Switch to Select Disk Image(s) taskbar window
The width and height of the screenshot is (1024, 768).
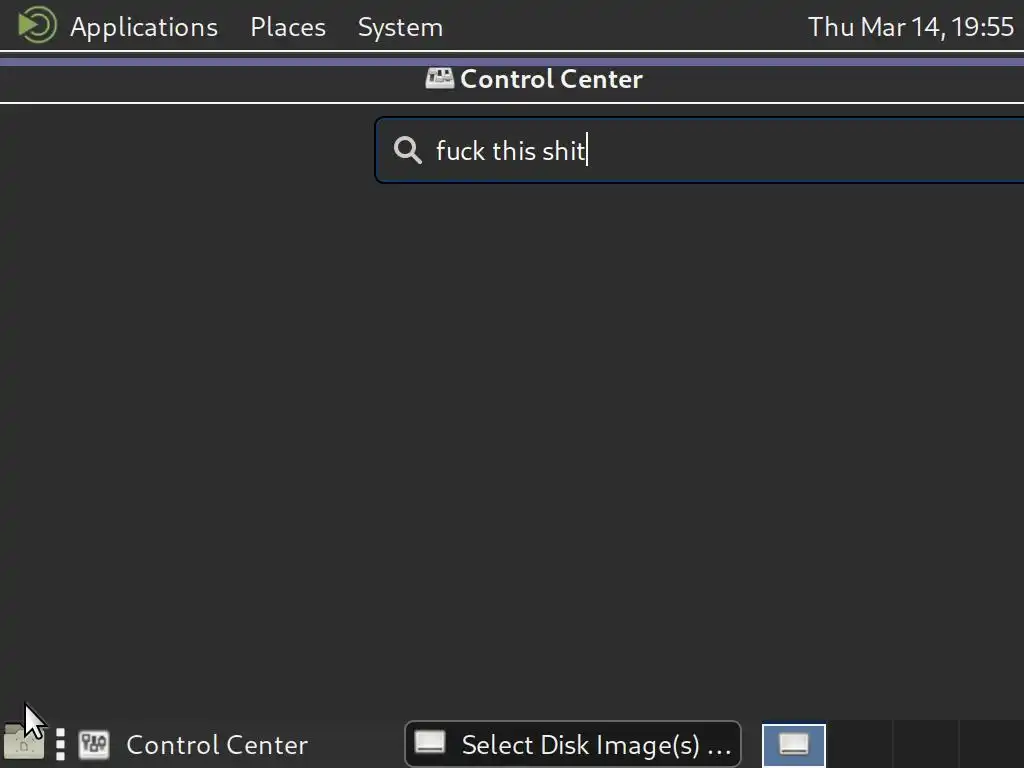click(x=573, y=744)
